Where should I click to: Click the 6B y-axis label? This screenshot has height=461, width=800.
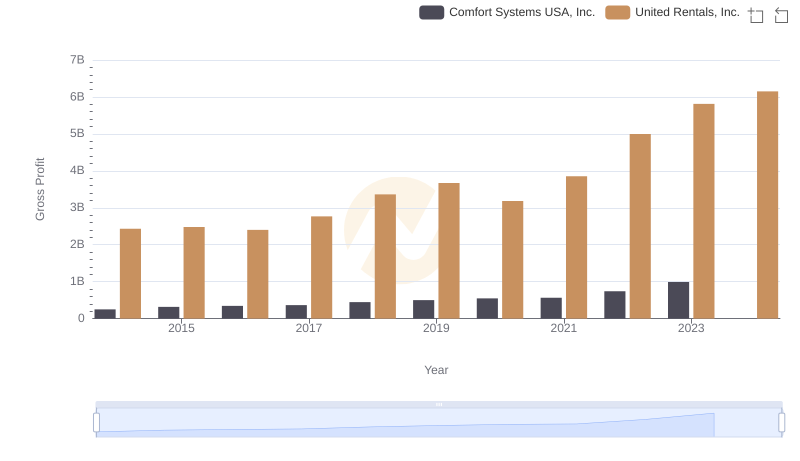click(x=77, y=97)
